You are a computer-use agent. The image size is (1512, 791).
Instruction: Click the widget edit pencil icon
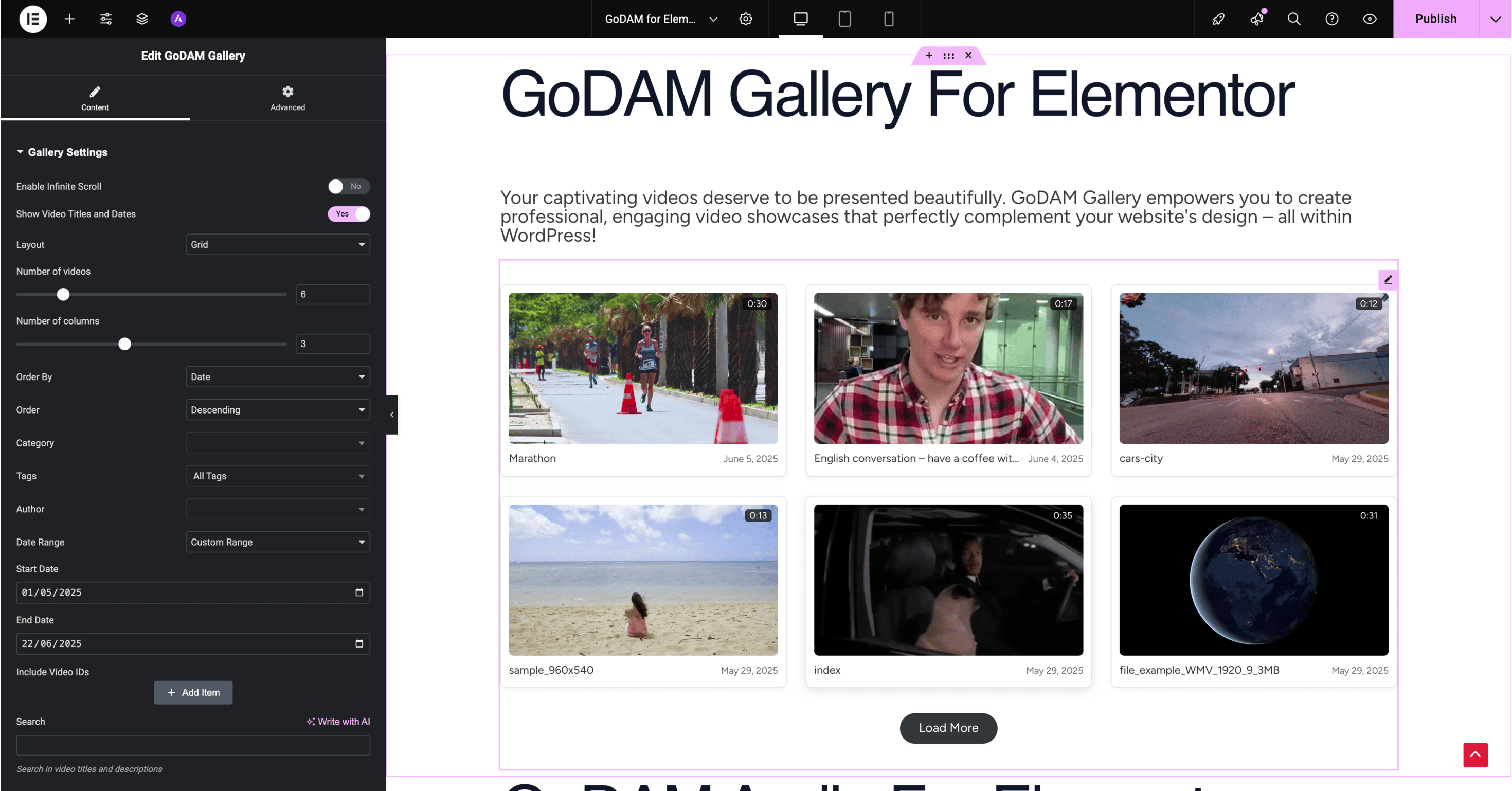[1388, 279]
